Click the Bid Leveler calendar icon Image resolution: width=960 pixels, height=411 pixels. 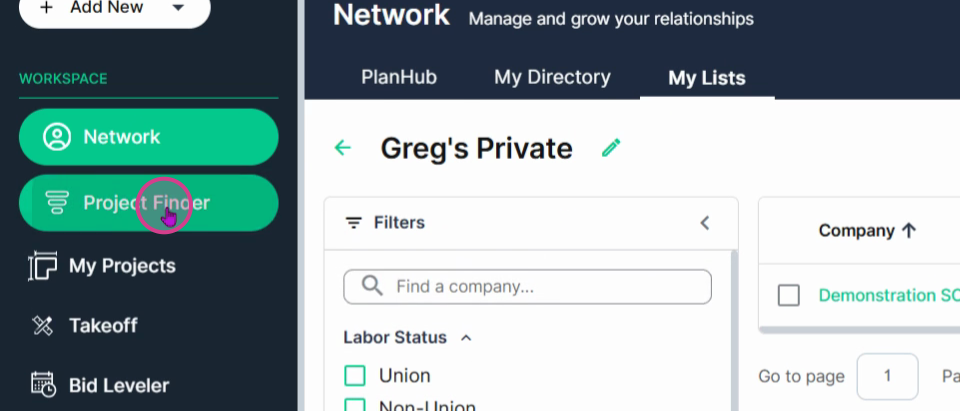43,385
